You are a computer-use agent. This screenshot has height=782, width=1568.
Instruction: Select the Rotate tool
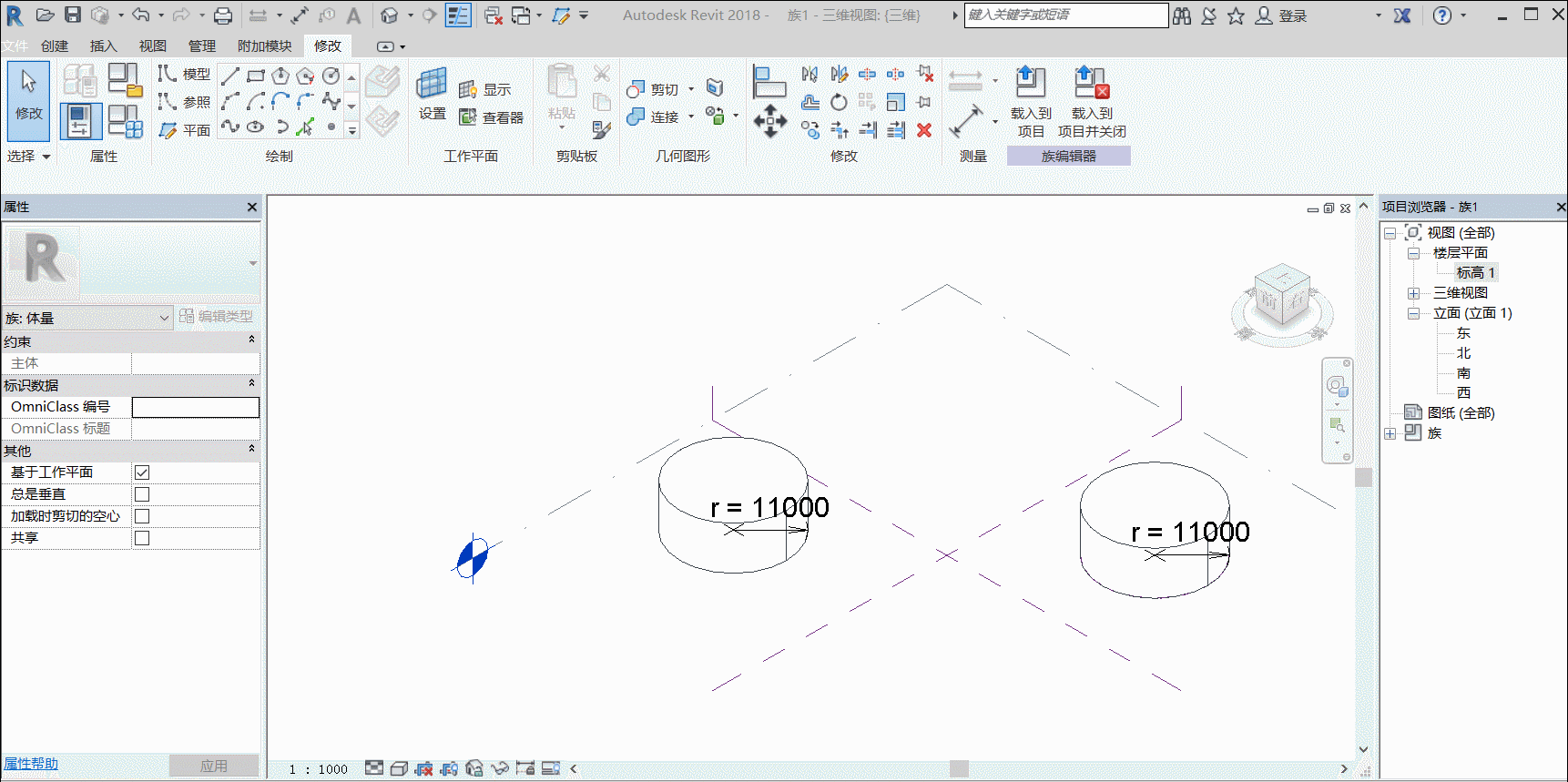(839, 102)
